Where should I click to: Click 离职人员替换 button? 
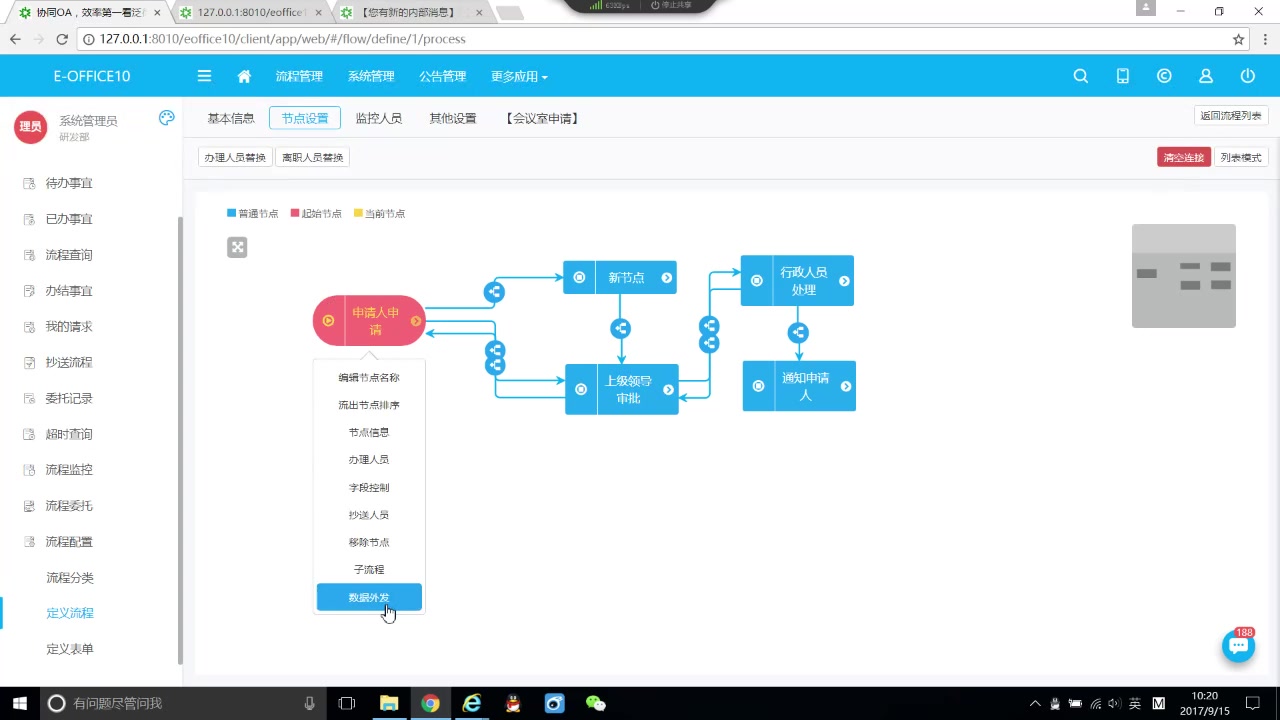point(312,157)
